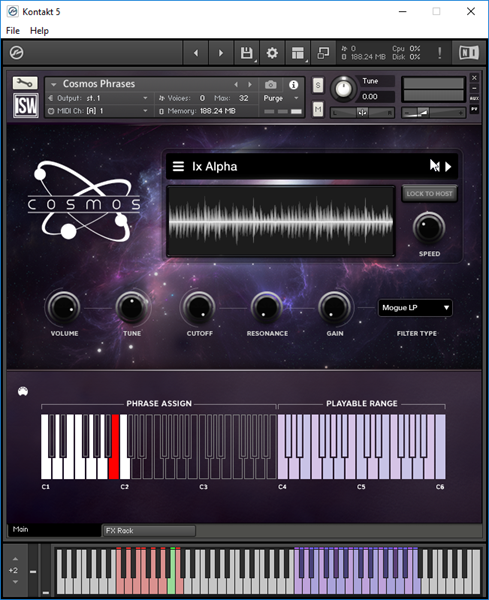Load next instrument via small right arrow in header
The image size is (489, 600).
coord(250,84)
